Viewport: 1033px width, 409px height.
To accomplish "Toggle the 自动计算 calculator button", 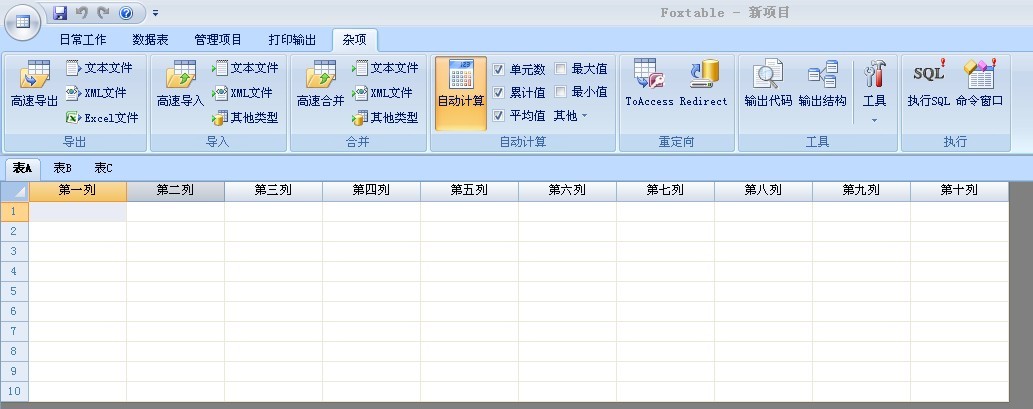I will tap(461, 93).
